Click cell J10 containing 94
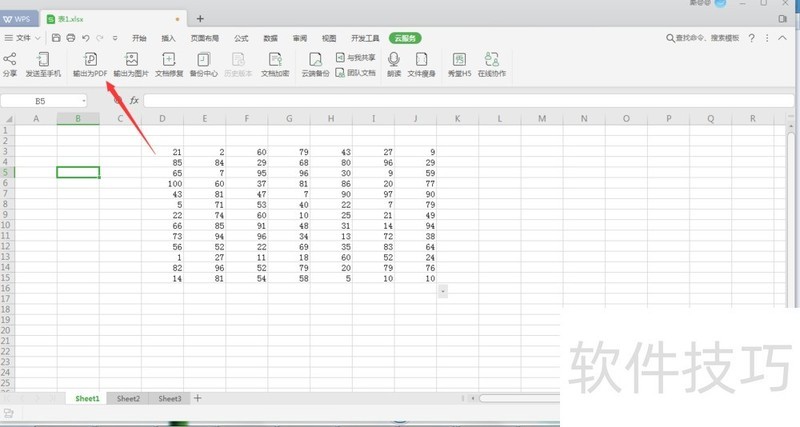This screenshot has width=800, height=427. [x=416, y=225]
